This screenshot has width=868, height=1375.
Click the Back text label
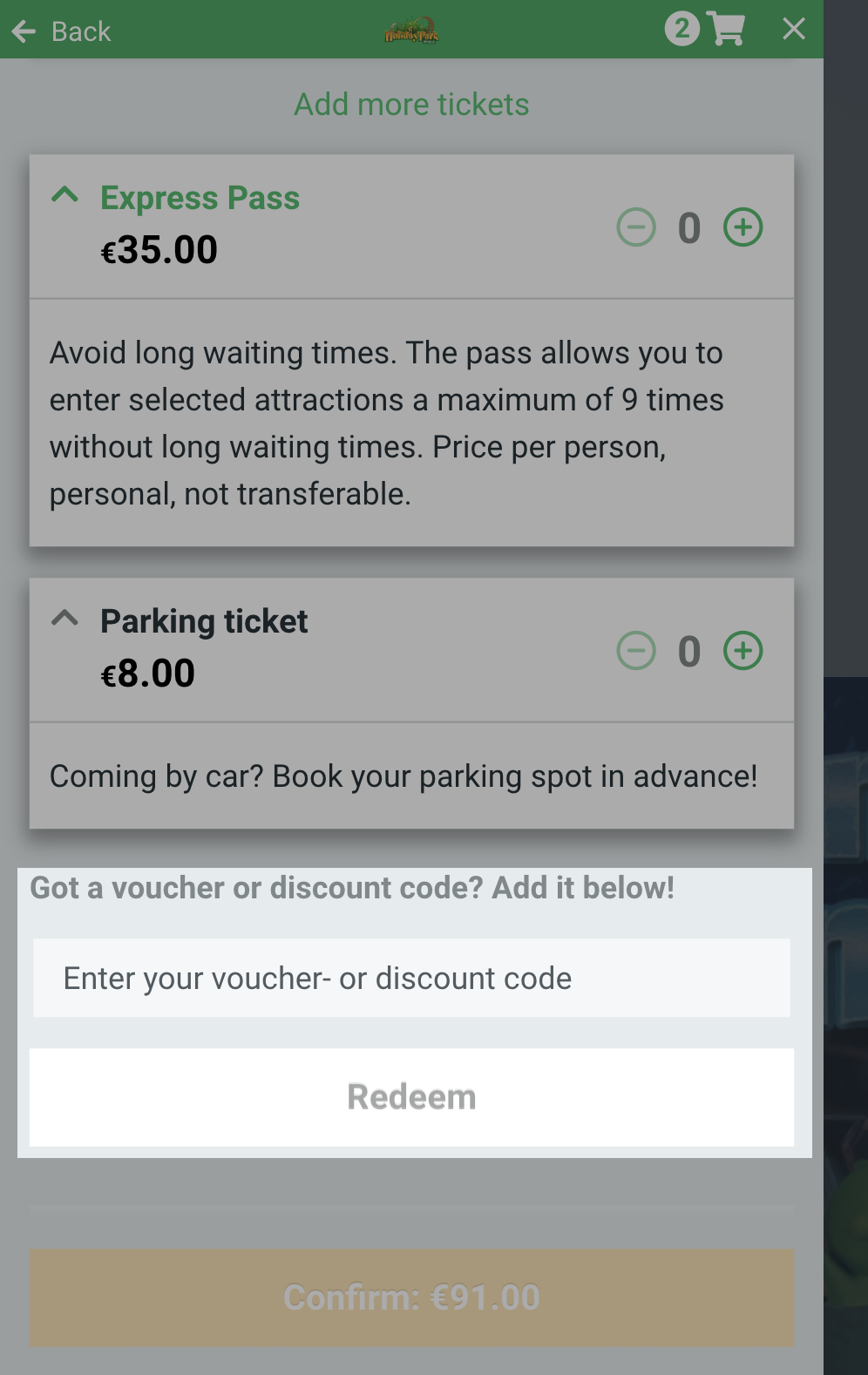point(81,31)
